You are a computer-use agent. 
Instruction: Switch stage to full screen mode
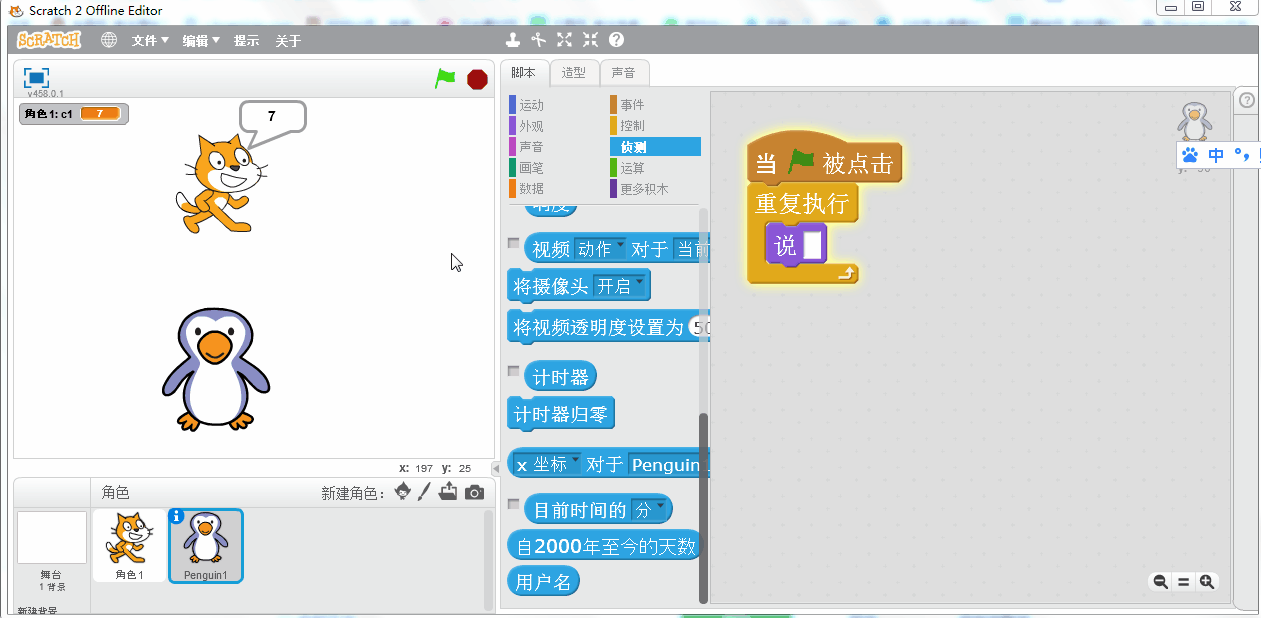point(36,78)
